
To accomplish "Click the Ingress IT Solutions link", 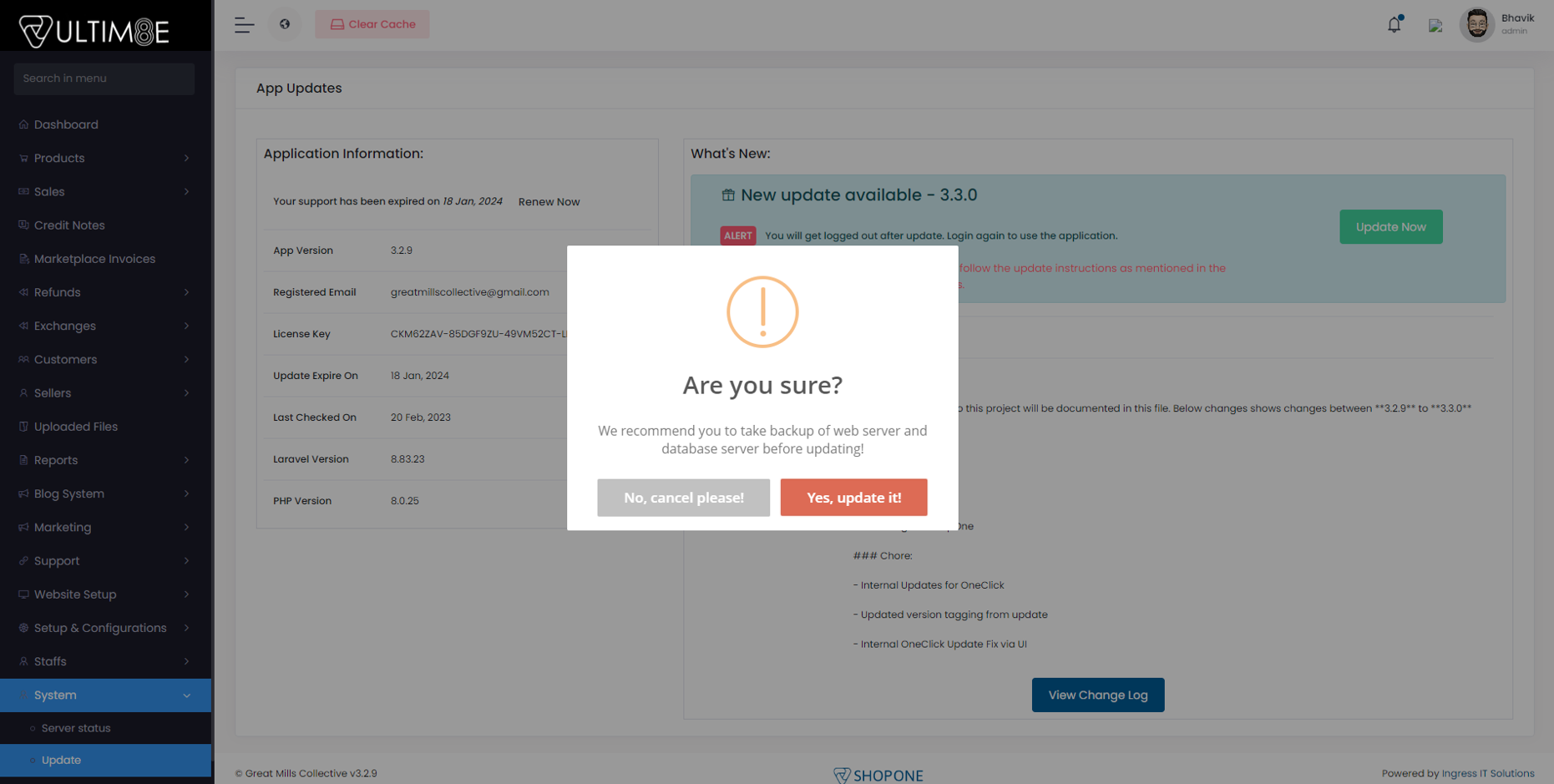I will tap(1487, 773).
